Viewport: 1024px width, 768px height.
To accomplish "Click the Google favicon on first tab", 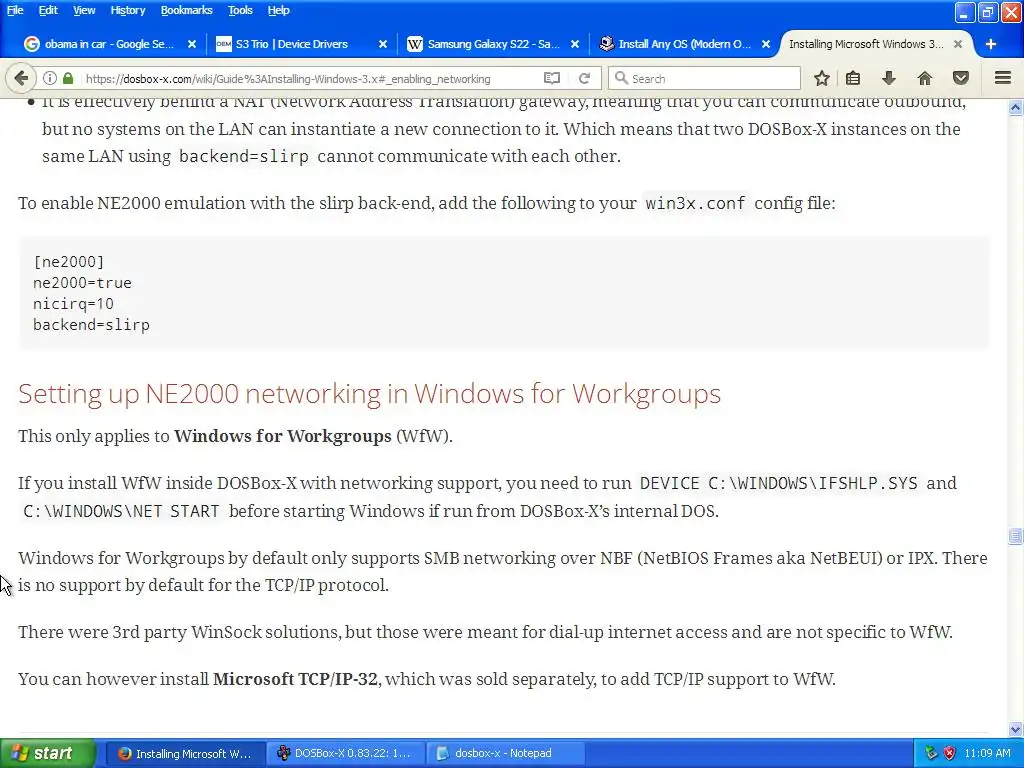I will pyautogui.click(x=31, y=44).
